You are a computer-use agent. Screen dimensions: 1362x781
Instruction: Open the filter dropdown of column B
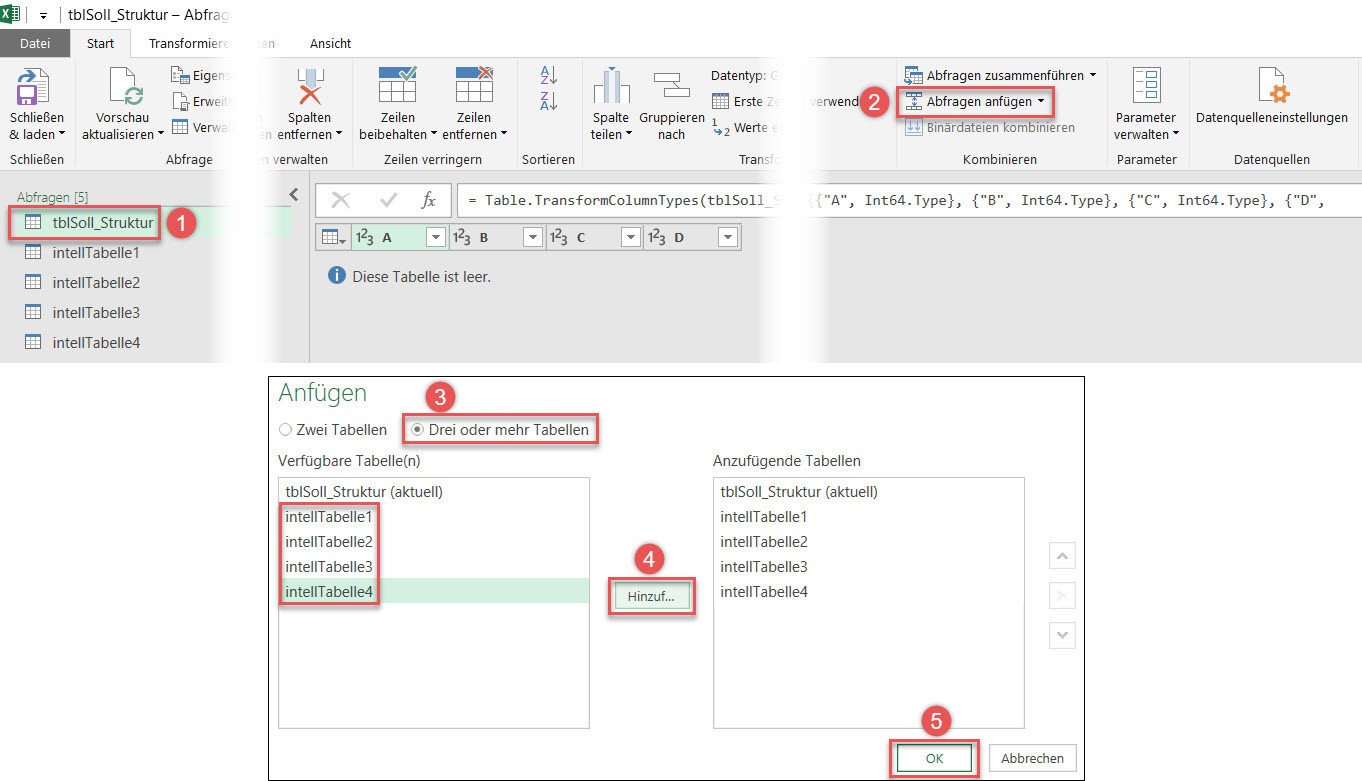(532, 238)
